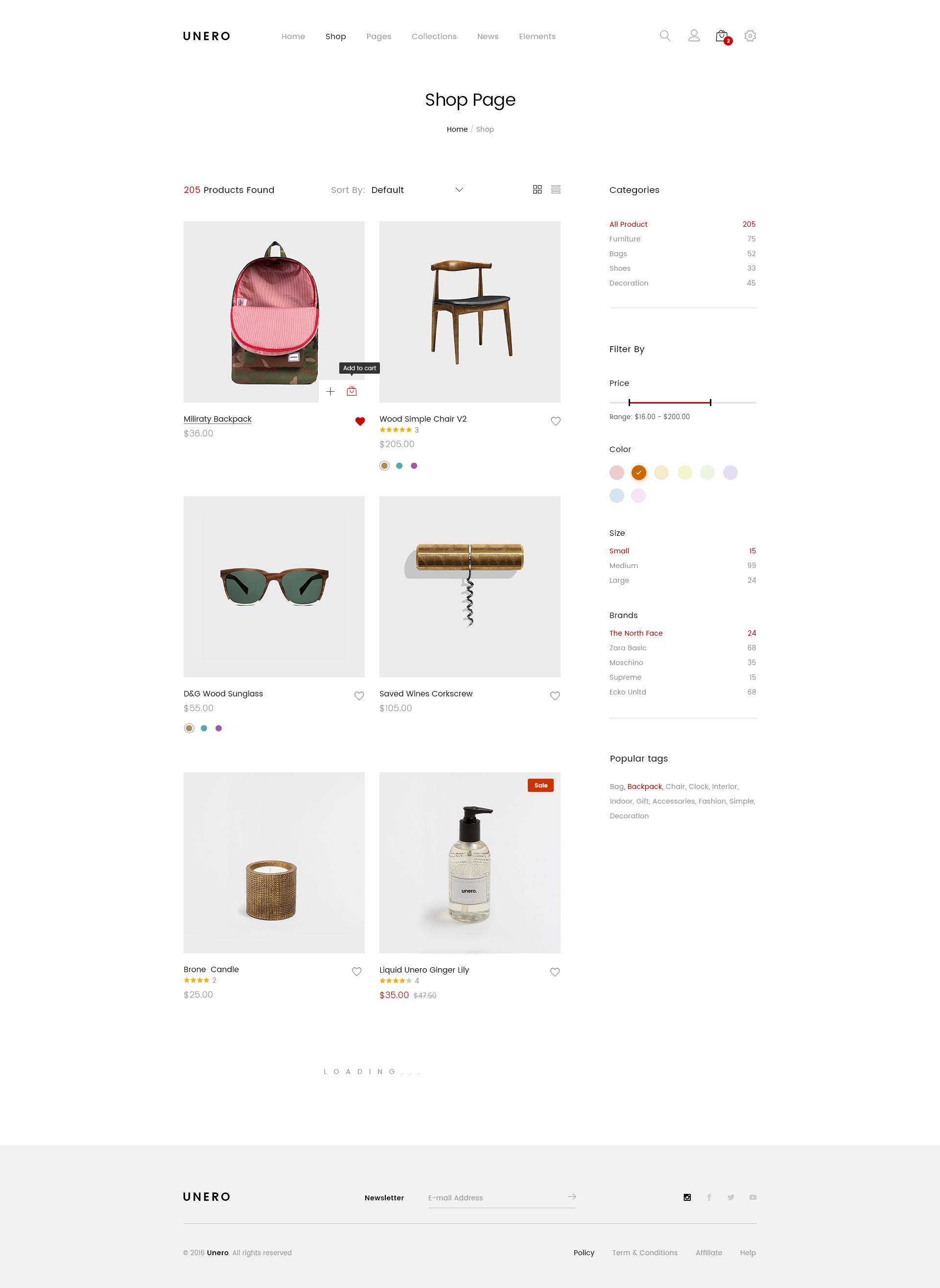Image resolution: width=940 pixels, height=1288 pixels.
Task: Expand the Sort By Default dropdown
Action: 417,190
